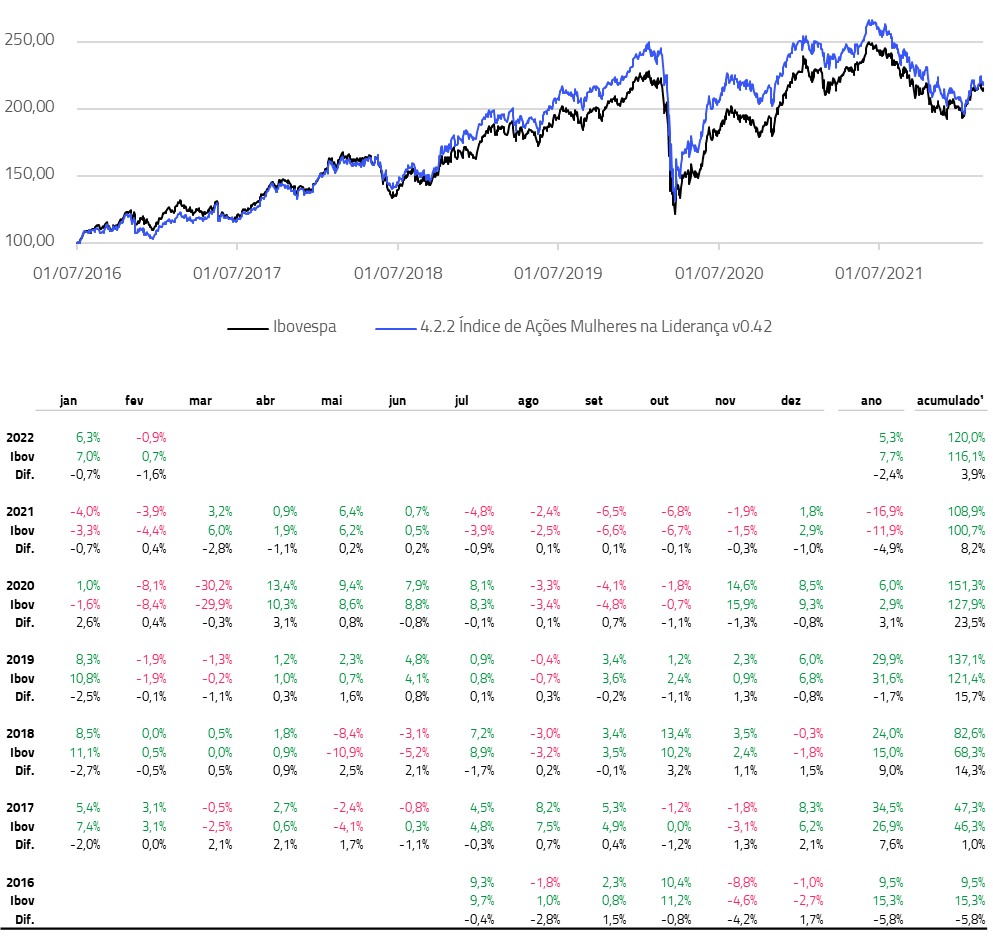Select the 'acumulado' column header
Image resolution: width=993 pixels, height=938 pixels.
950,400
